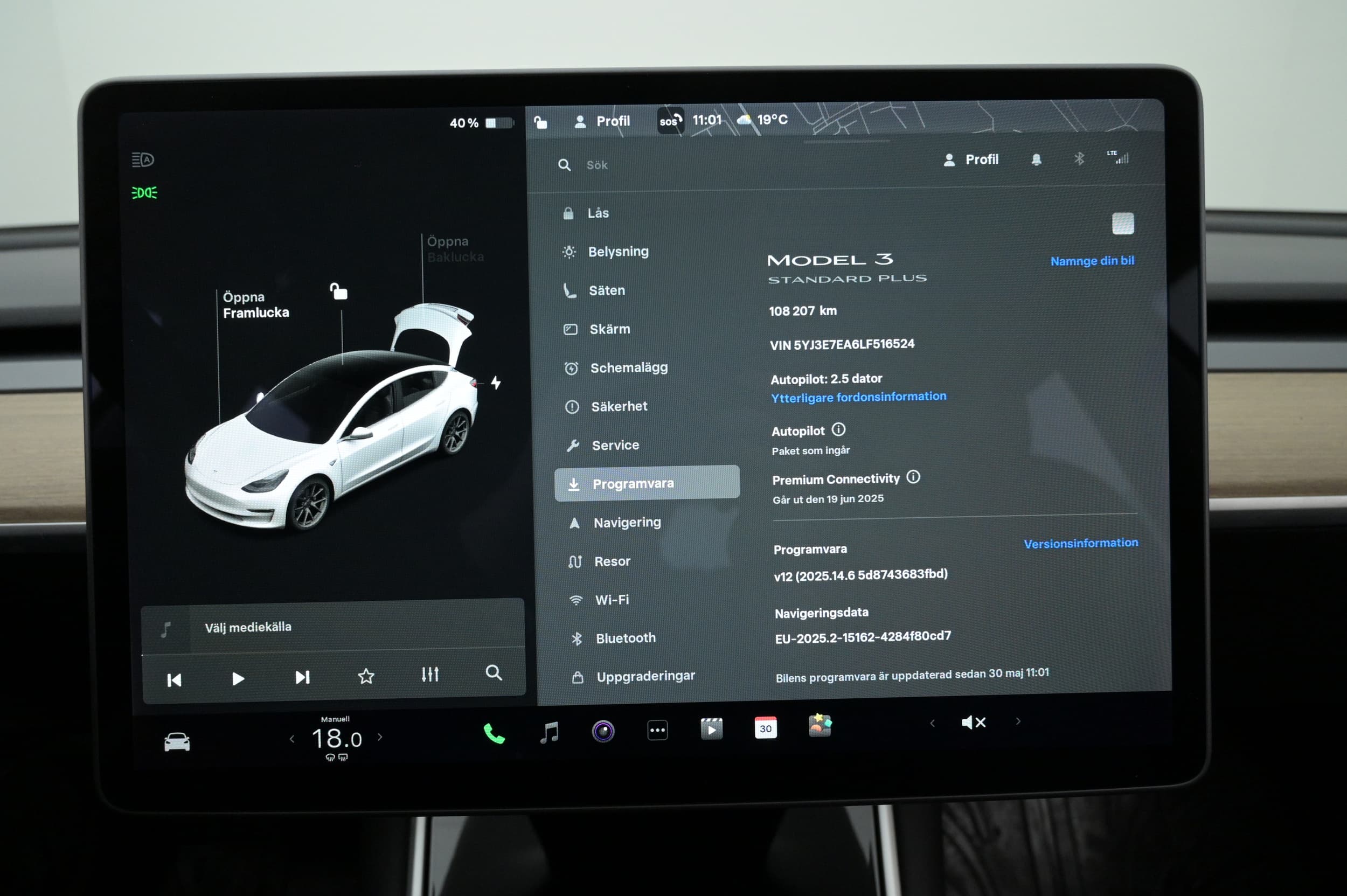Tap the Premium Connectivity info icon

click(x=913, y=477)
